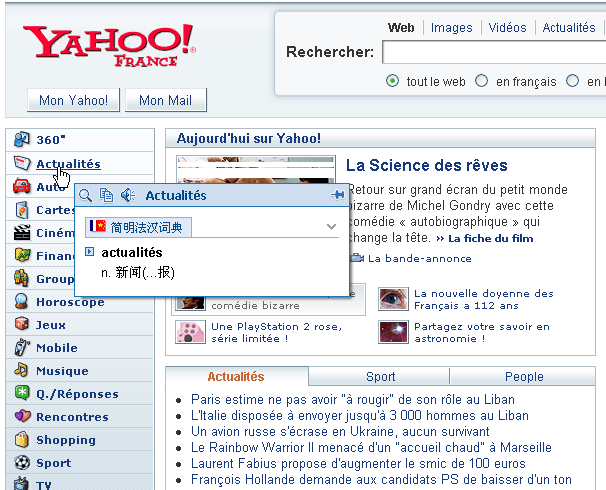
Task: Switch to the Vidéos search tab
Action: pyautogui.click(x=507, y=28)
